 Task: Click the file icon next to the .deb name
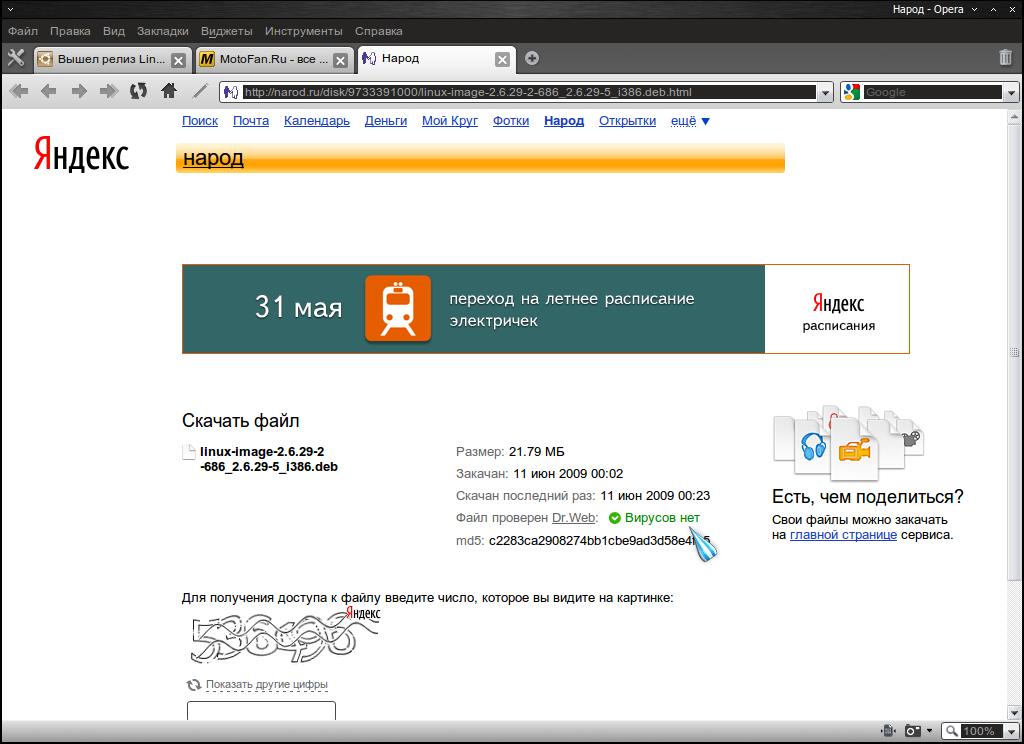189,451
